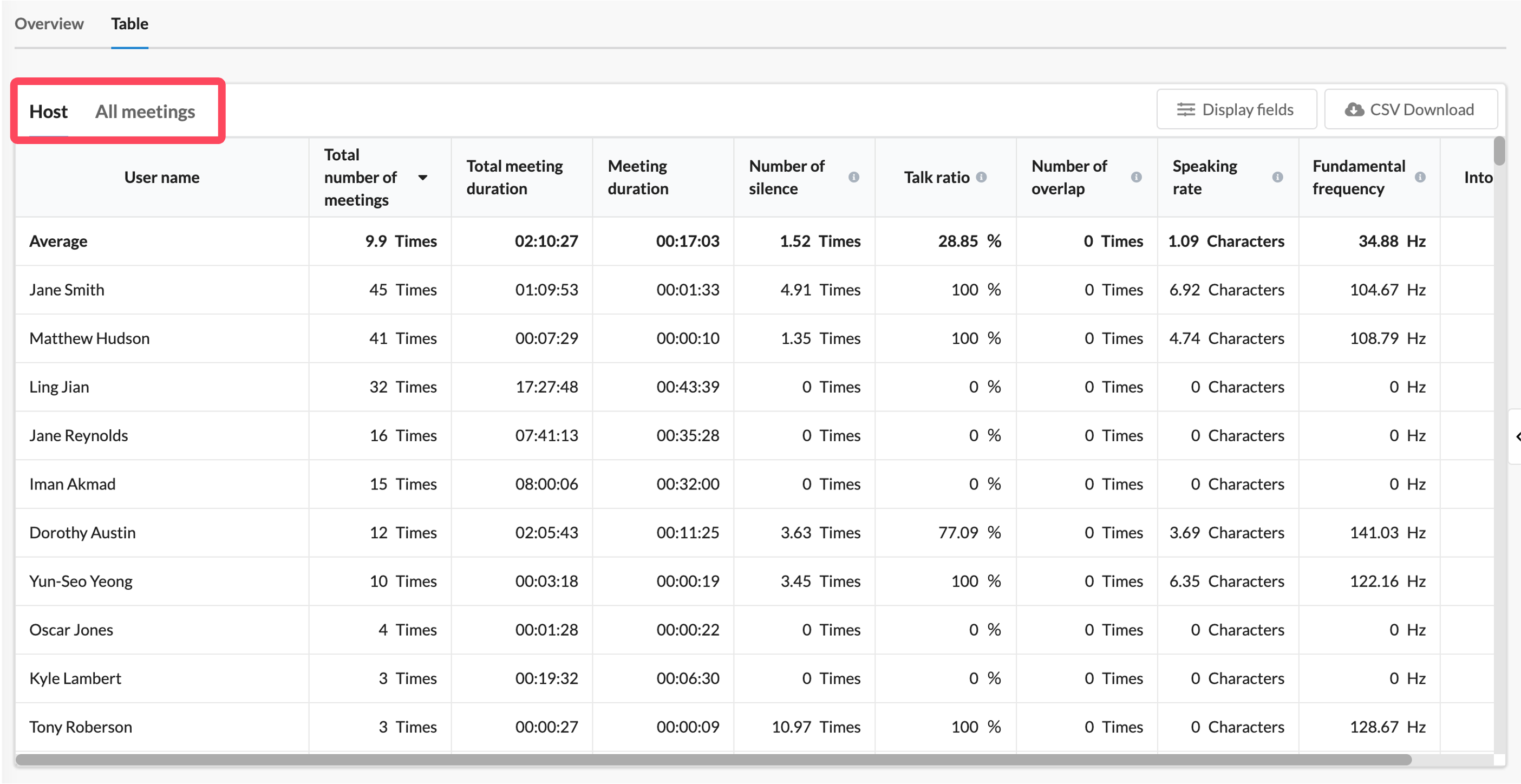1521x784 pixels.
Task: Click the horizontal table scrollbar
Action: coord(713,759)
